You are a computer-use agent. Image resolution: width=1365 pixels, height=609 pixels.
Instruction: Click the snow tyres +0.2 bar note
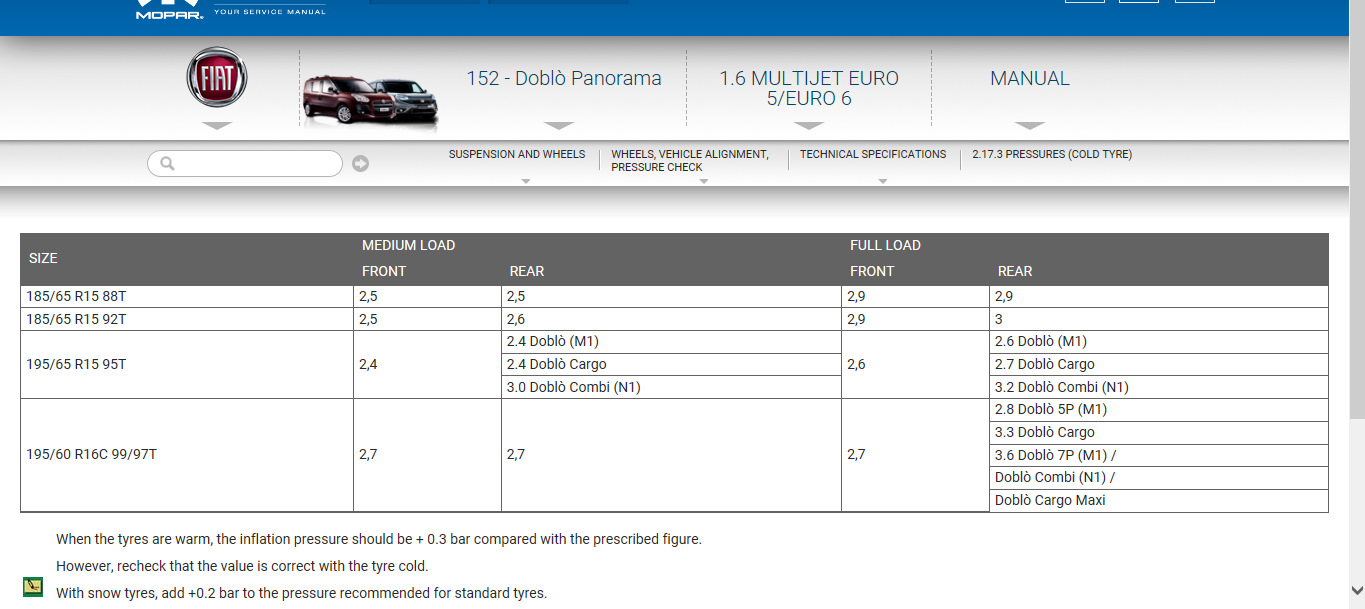coord(301,593)
